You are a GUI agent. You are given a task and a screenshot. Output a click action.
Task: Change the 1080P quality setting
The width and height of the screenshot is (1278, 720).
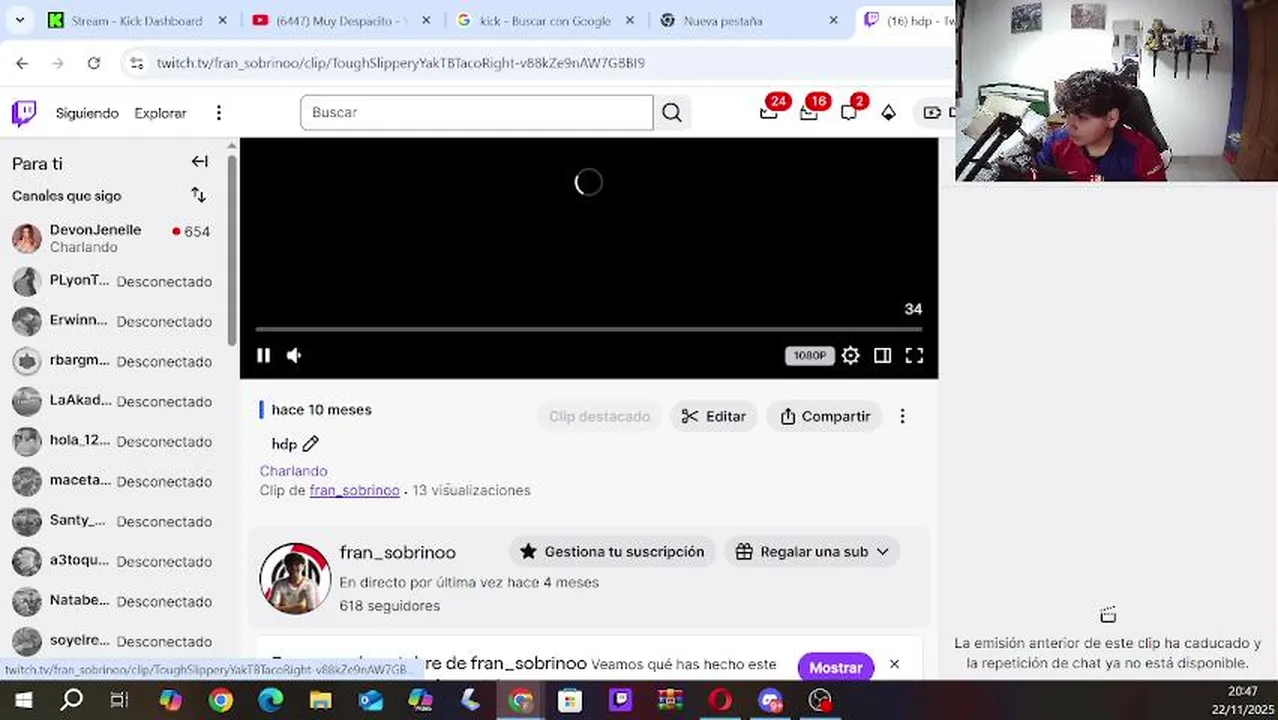[809, 355]
